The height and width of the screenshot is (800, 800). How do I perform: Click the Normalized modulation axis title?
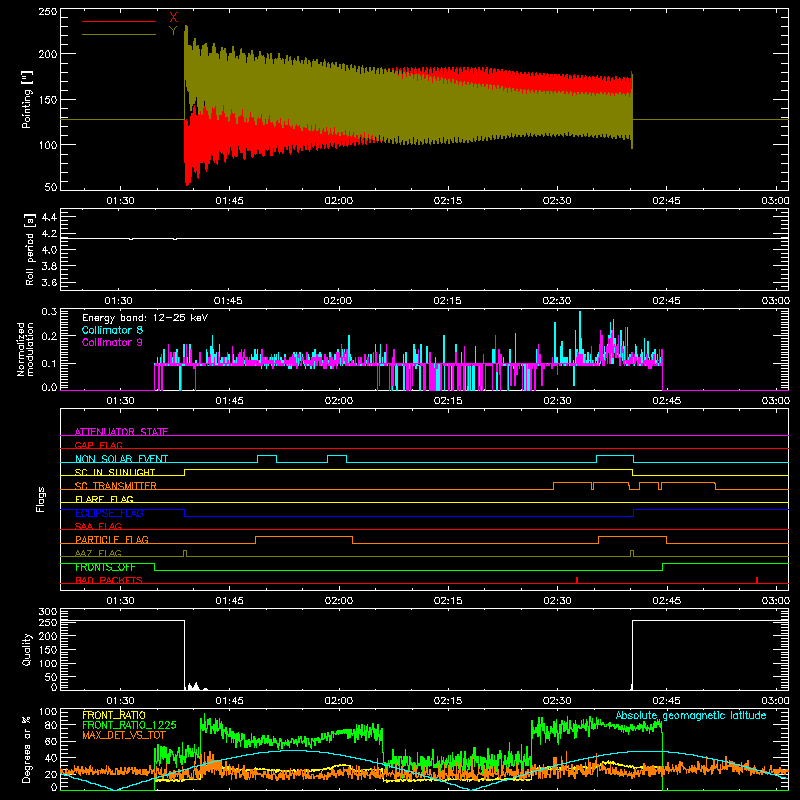24,349
